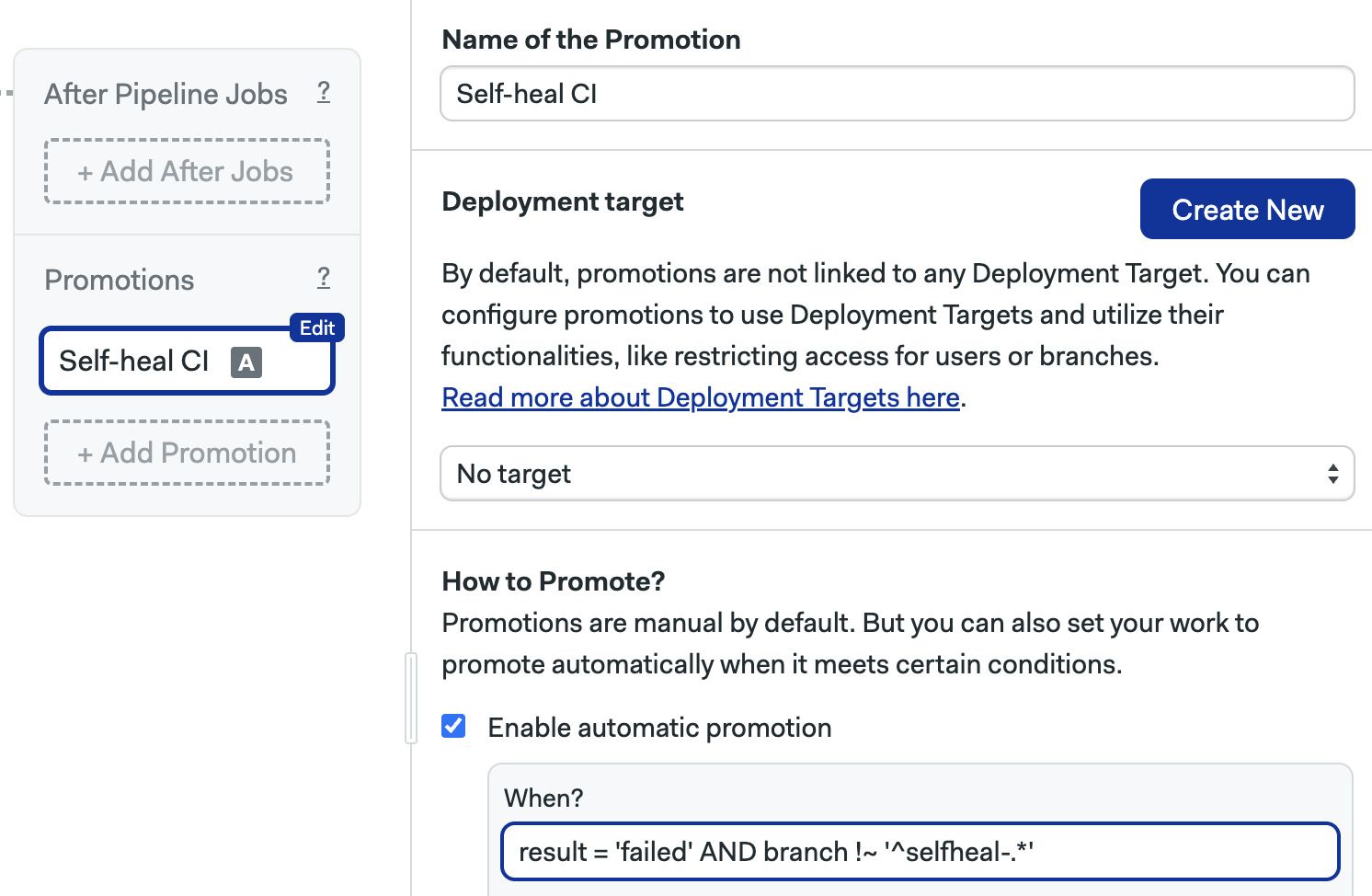Image resolution: width=1372 pixels, height=896 pixels.
Task: Expand the deployment target selection list
Action: 898,473
